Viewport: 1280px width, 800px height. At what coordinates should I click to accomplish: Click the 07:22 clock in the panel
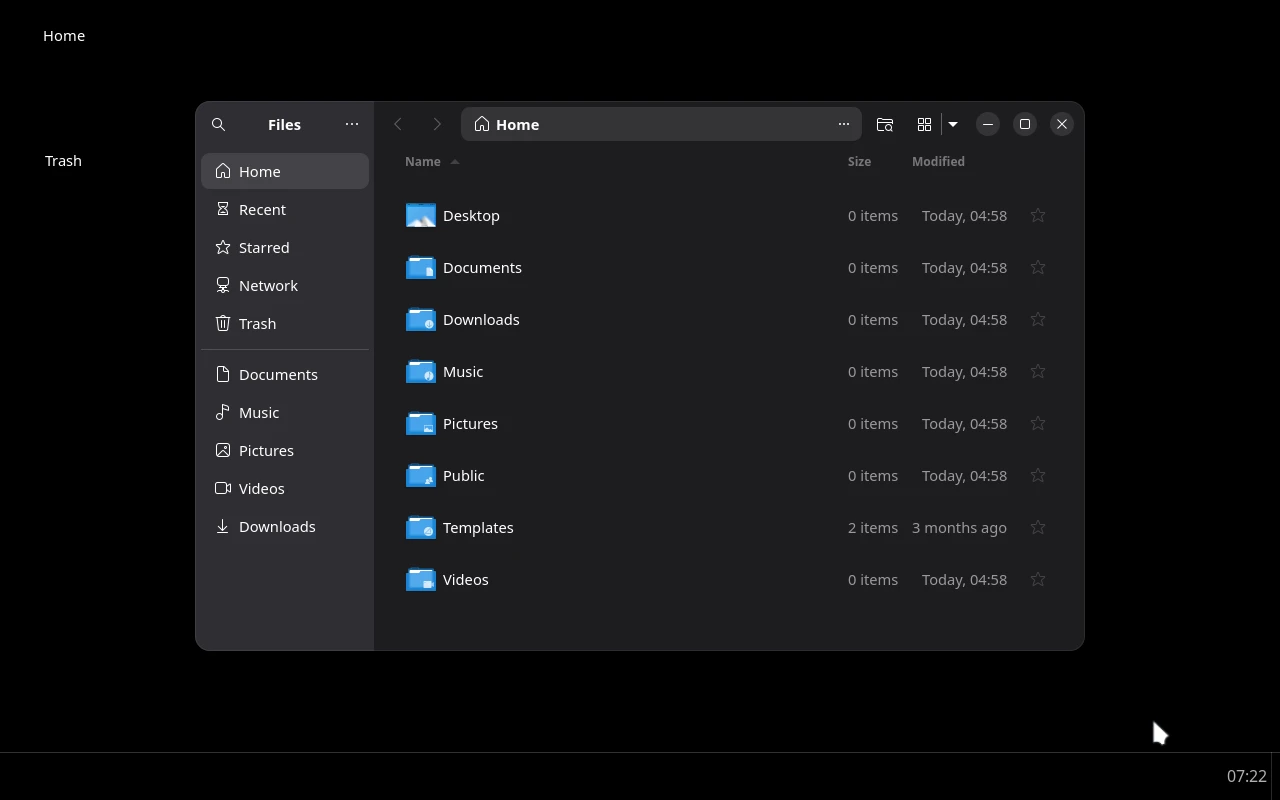(1247, 776)
